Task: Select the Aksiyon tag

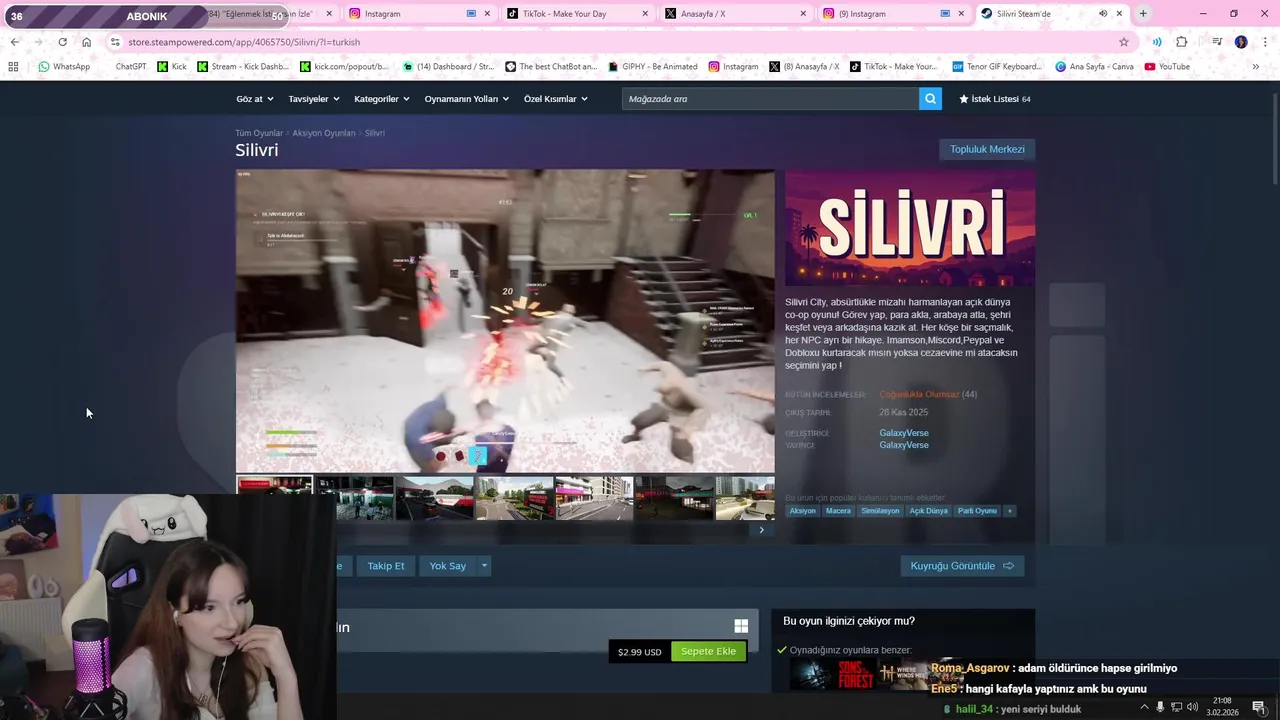Action: (802, 511)
